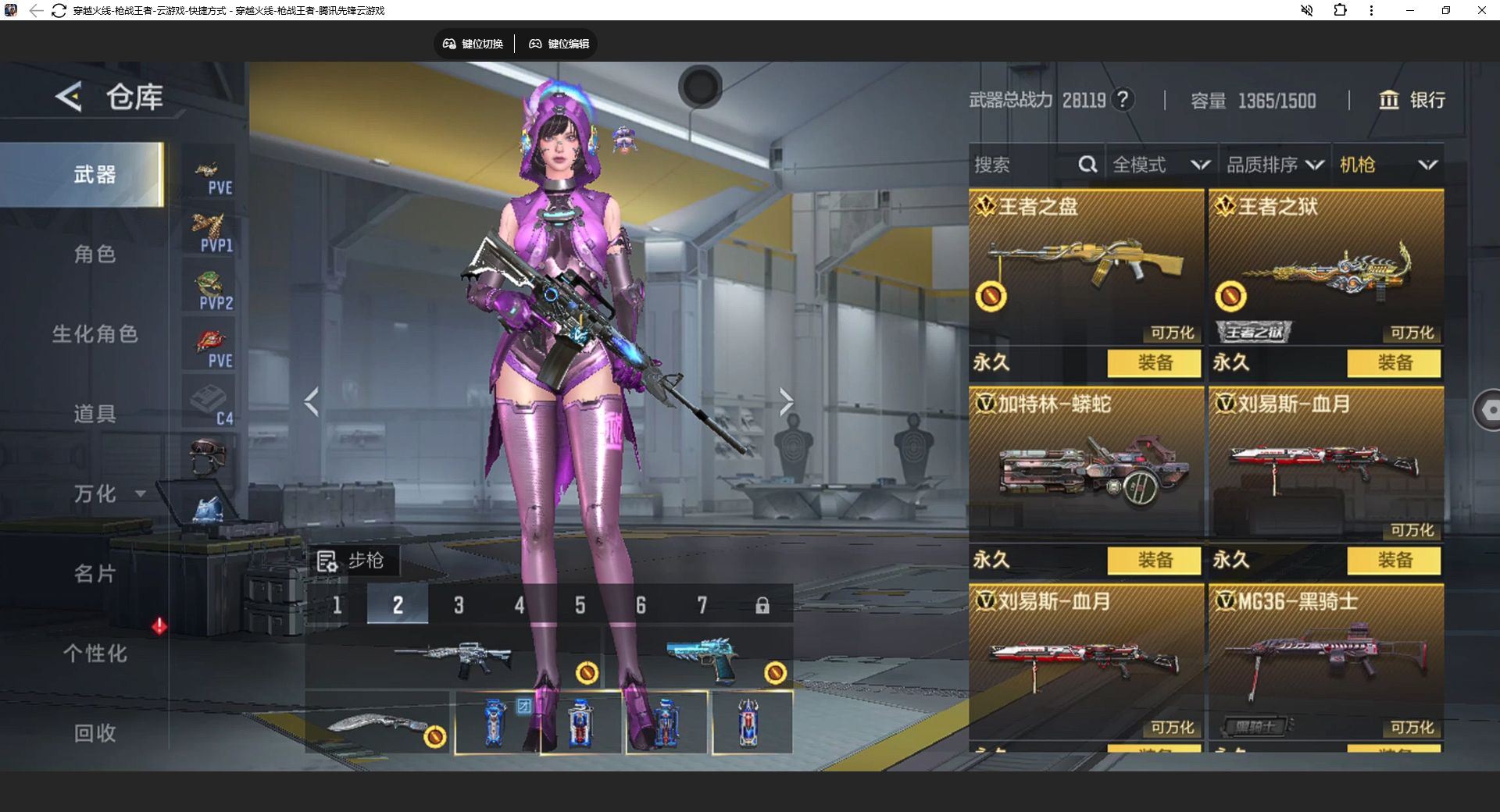Click into the 搜索 search field
This screenshot has width=1500, height=812.
tap(1036, 165)
